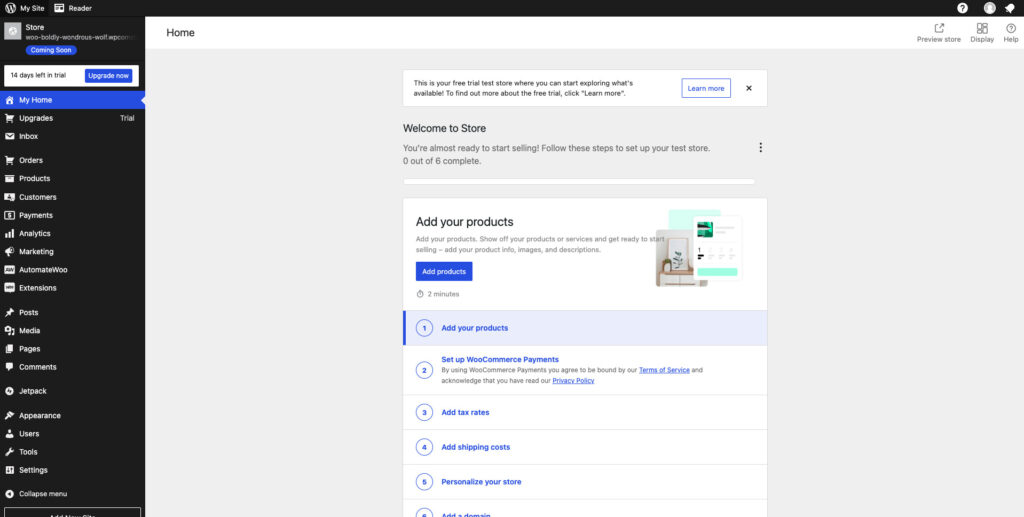Select step 4 Add shipping costs
The height and width of the screenshot is (517, 1024).
click(585, 447)
